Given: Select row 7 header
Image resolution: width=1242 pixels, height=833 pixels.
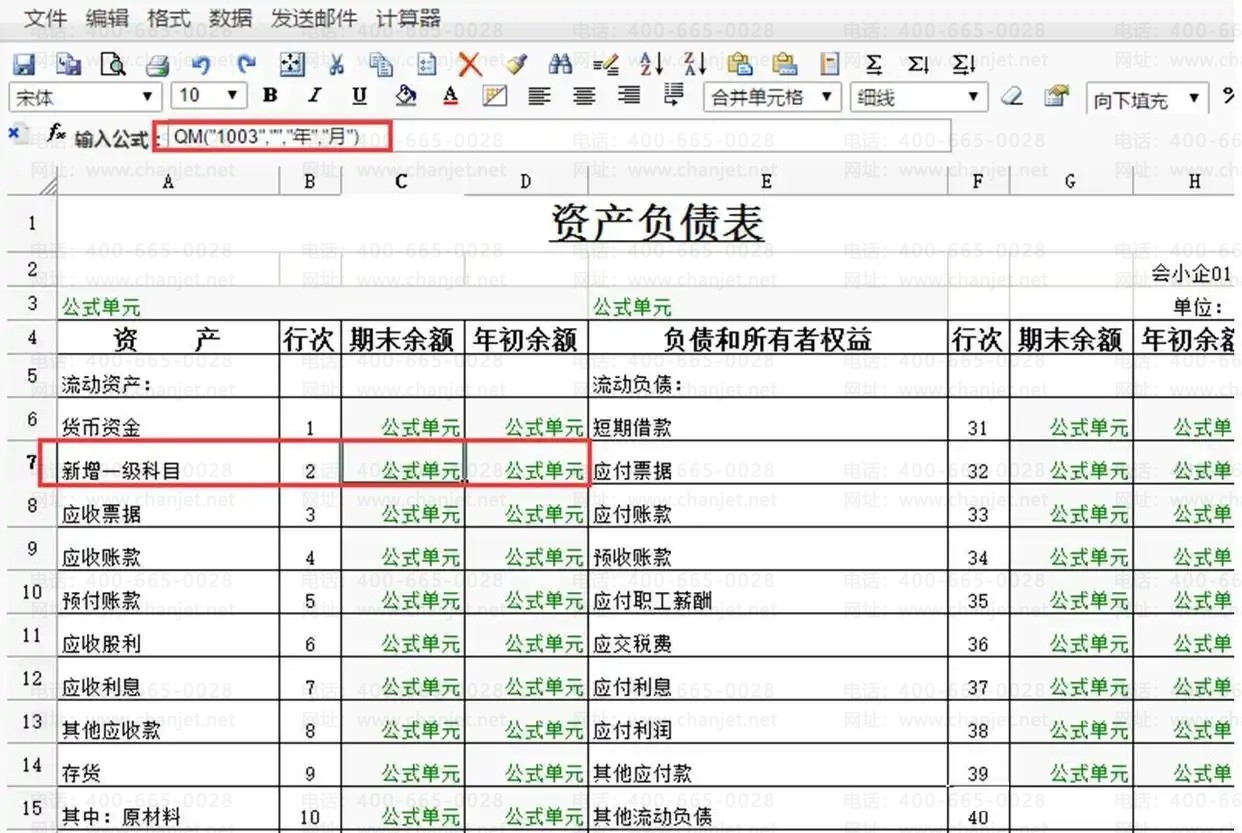Looking at the screenshot, I should [x=31, y=463].
